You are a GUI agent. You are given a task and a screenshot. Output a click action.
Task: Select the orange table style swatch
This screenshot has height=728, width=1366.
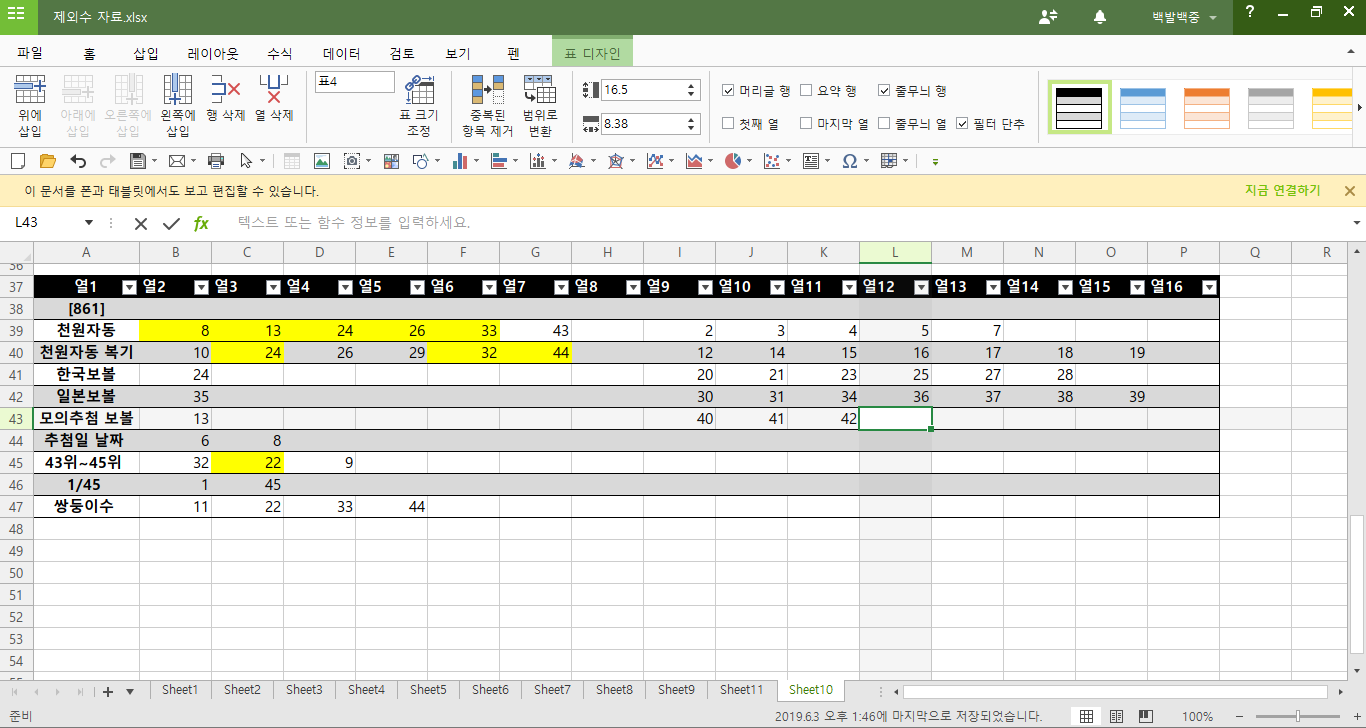(x=1206, y=107)
